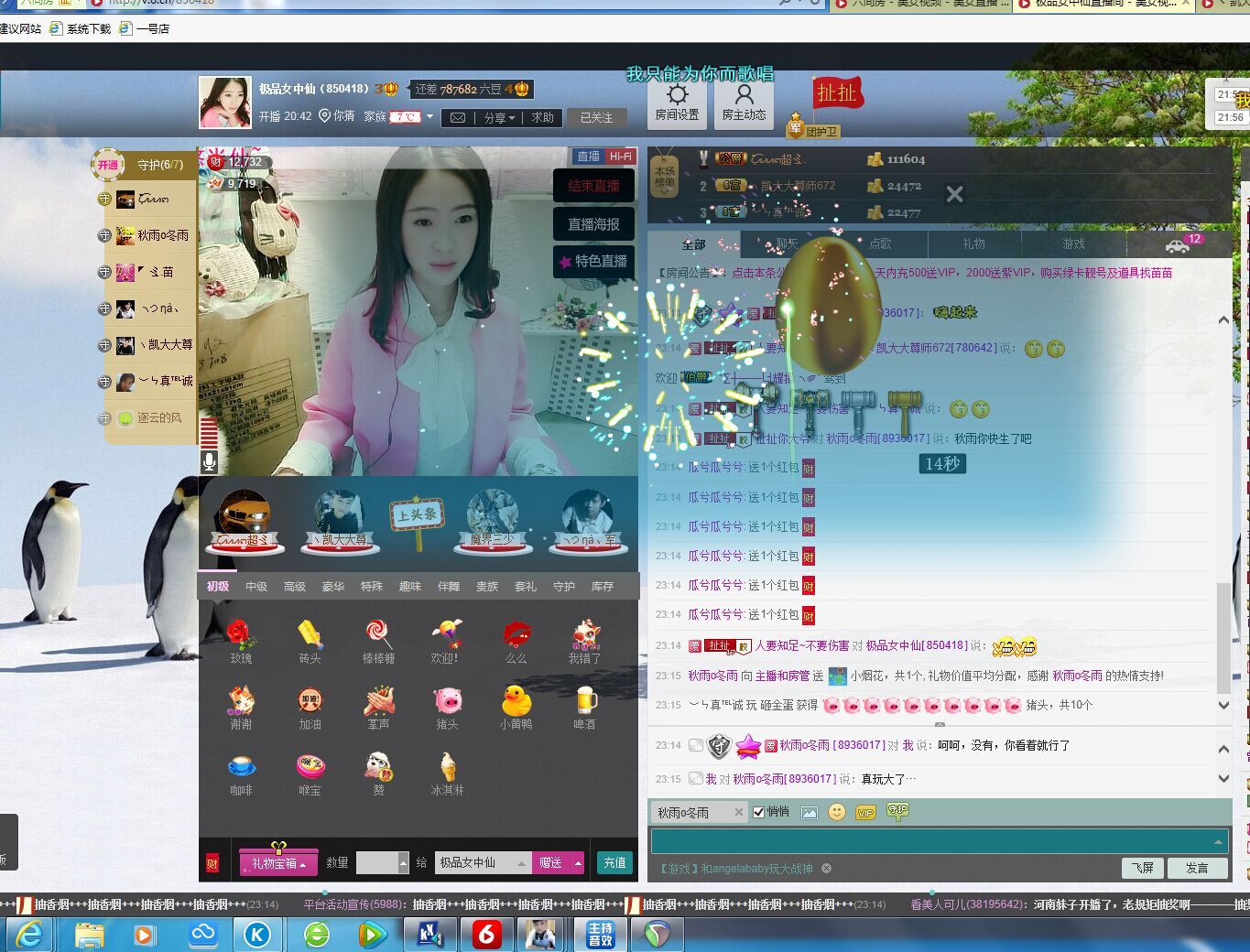The width and height of the screenshot is (1250, 952).
Task: Open VIP emoticons in chat toolbar
Action: click(865, 812)
